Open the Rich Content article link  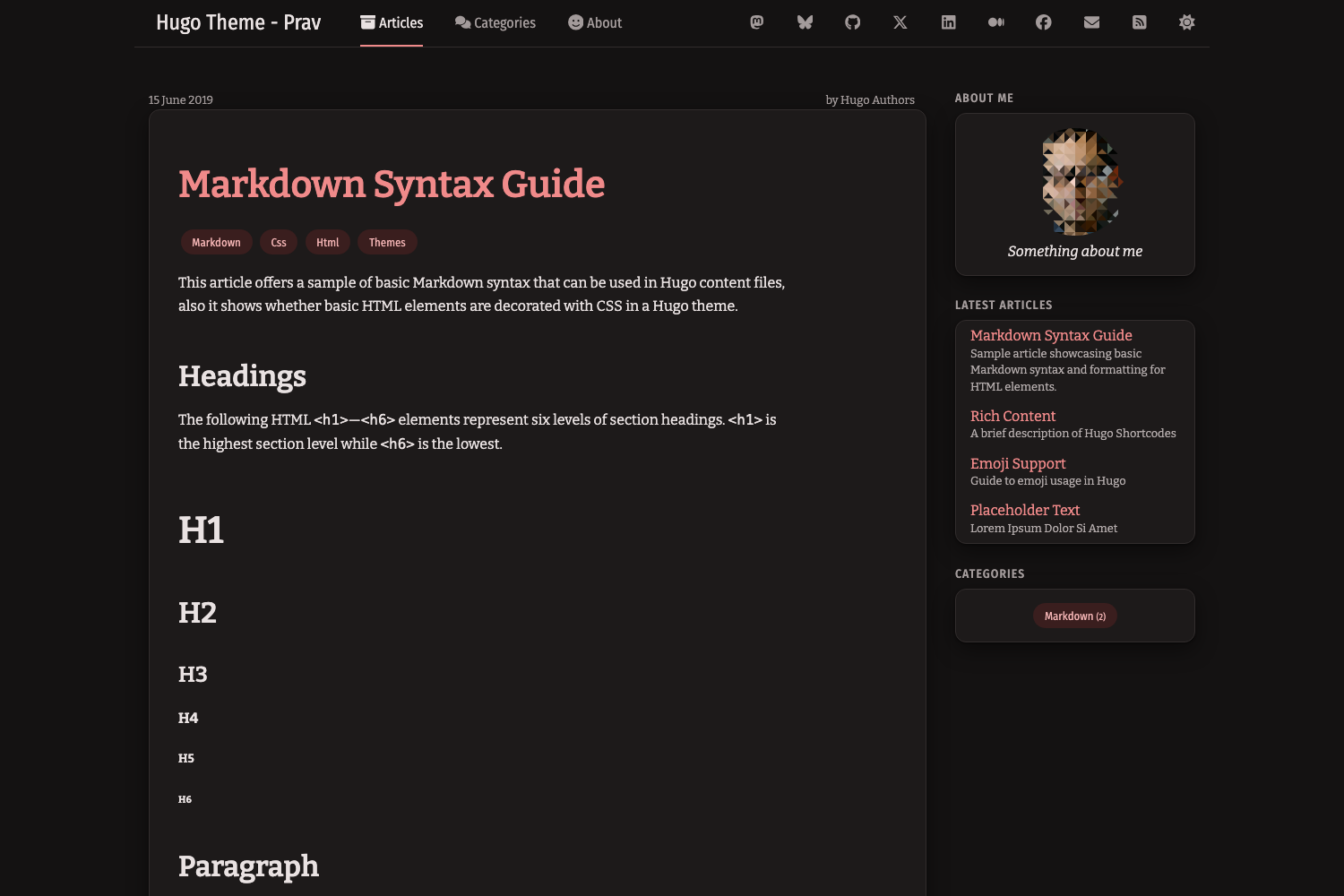click(x=1012, y=416)
